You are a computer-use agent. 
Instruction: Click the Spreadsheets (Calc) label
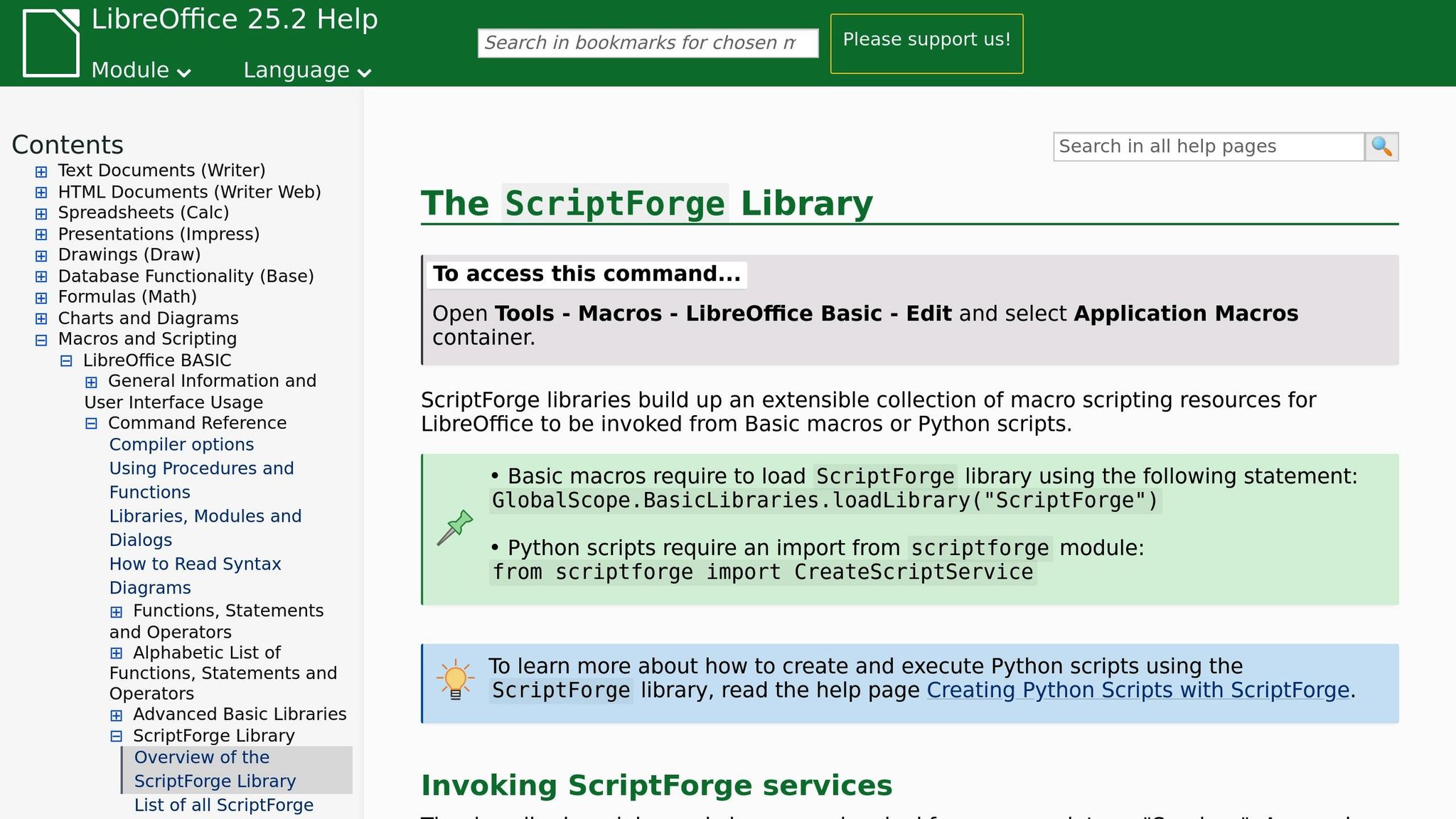pos(143,213)
